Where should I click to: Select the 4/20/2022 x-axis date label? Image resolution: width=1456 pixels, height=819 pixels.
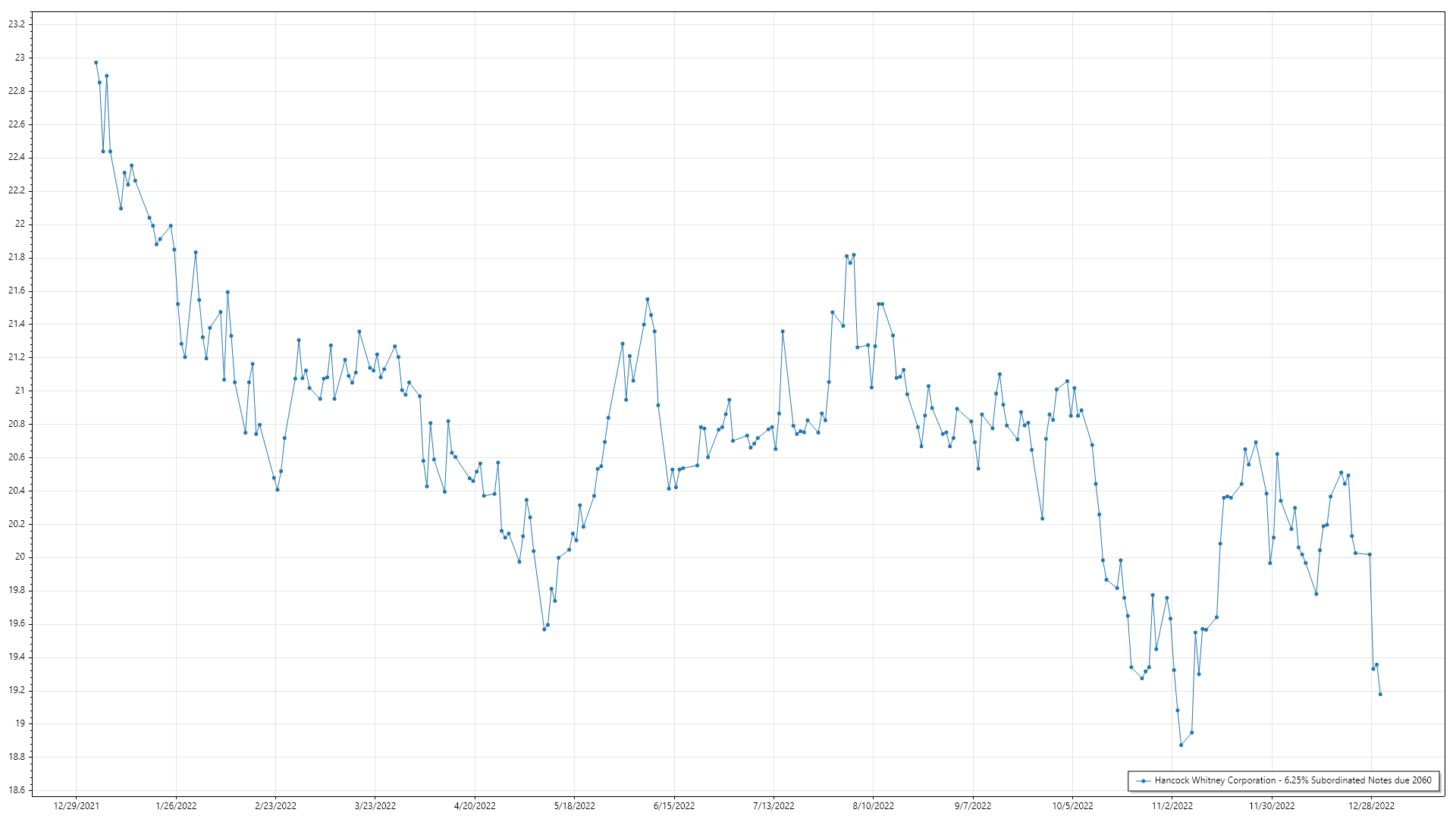[x=475, y=806]
